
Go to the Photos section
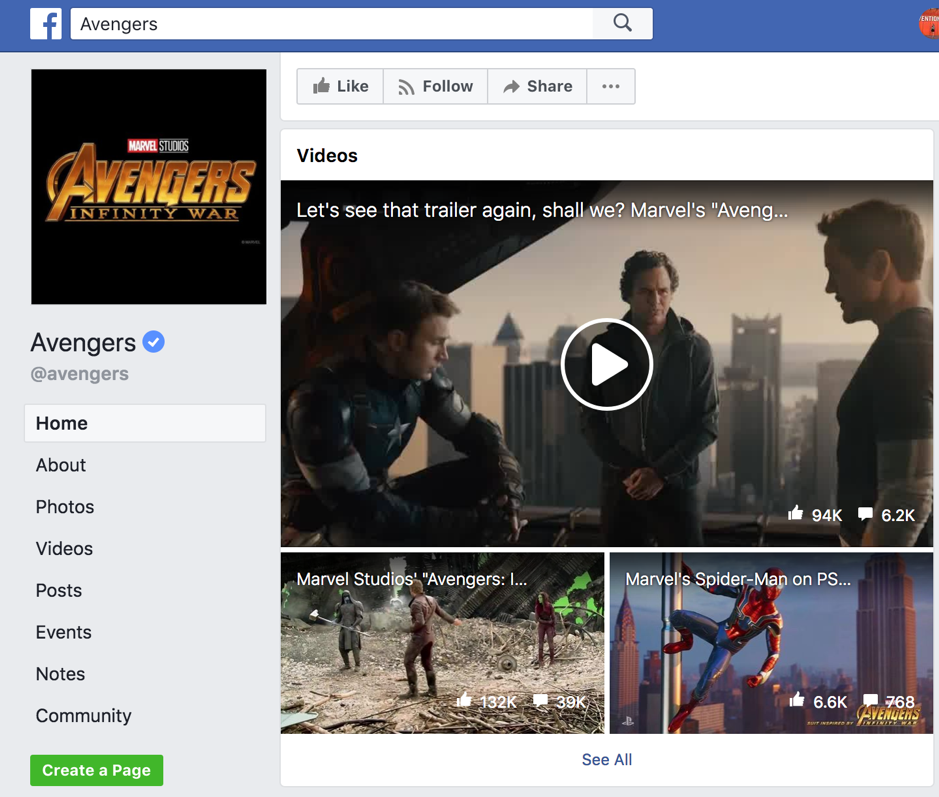point(65,507)
